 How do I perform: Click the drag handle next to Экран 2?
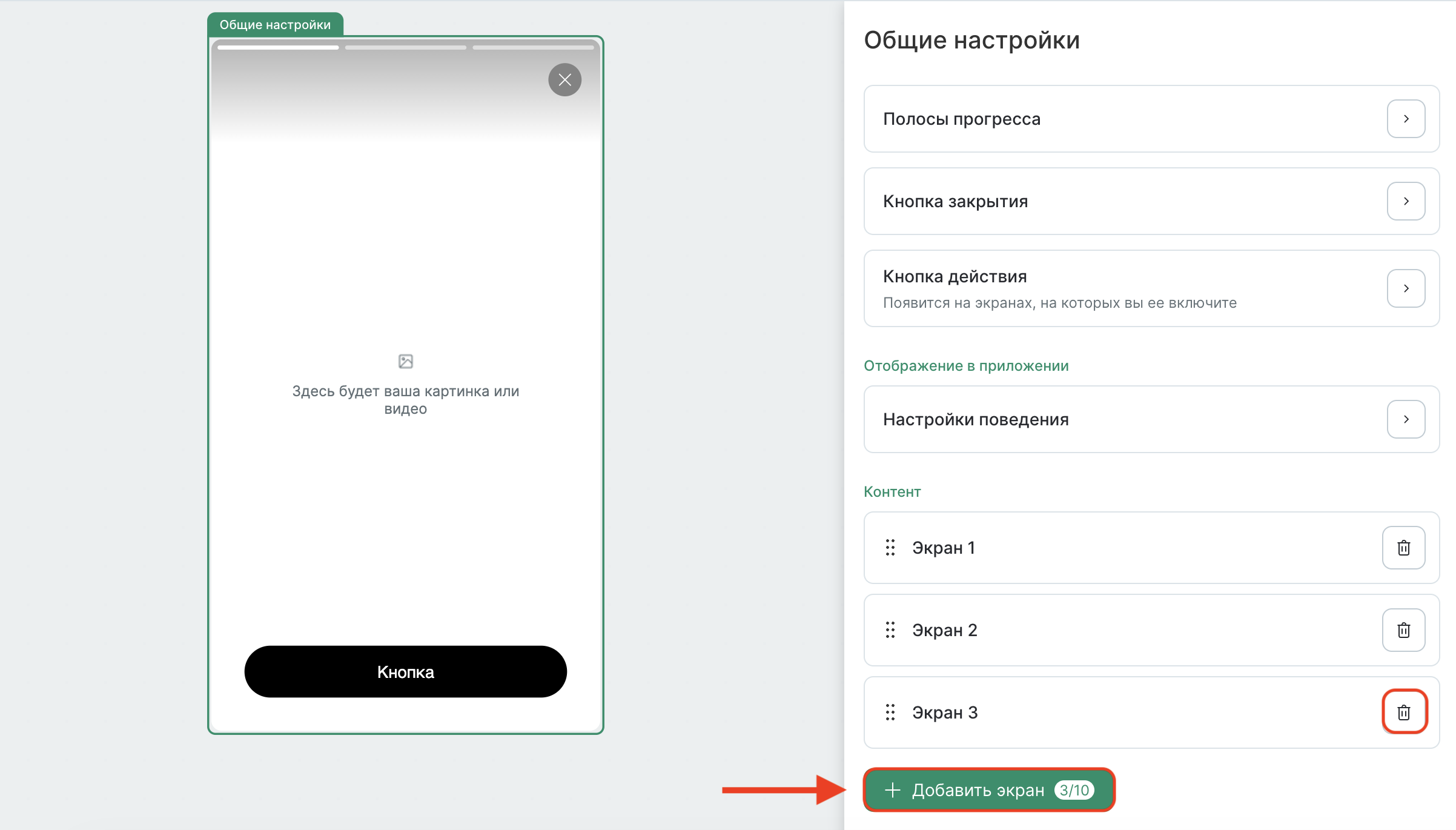coord(890,630)
